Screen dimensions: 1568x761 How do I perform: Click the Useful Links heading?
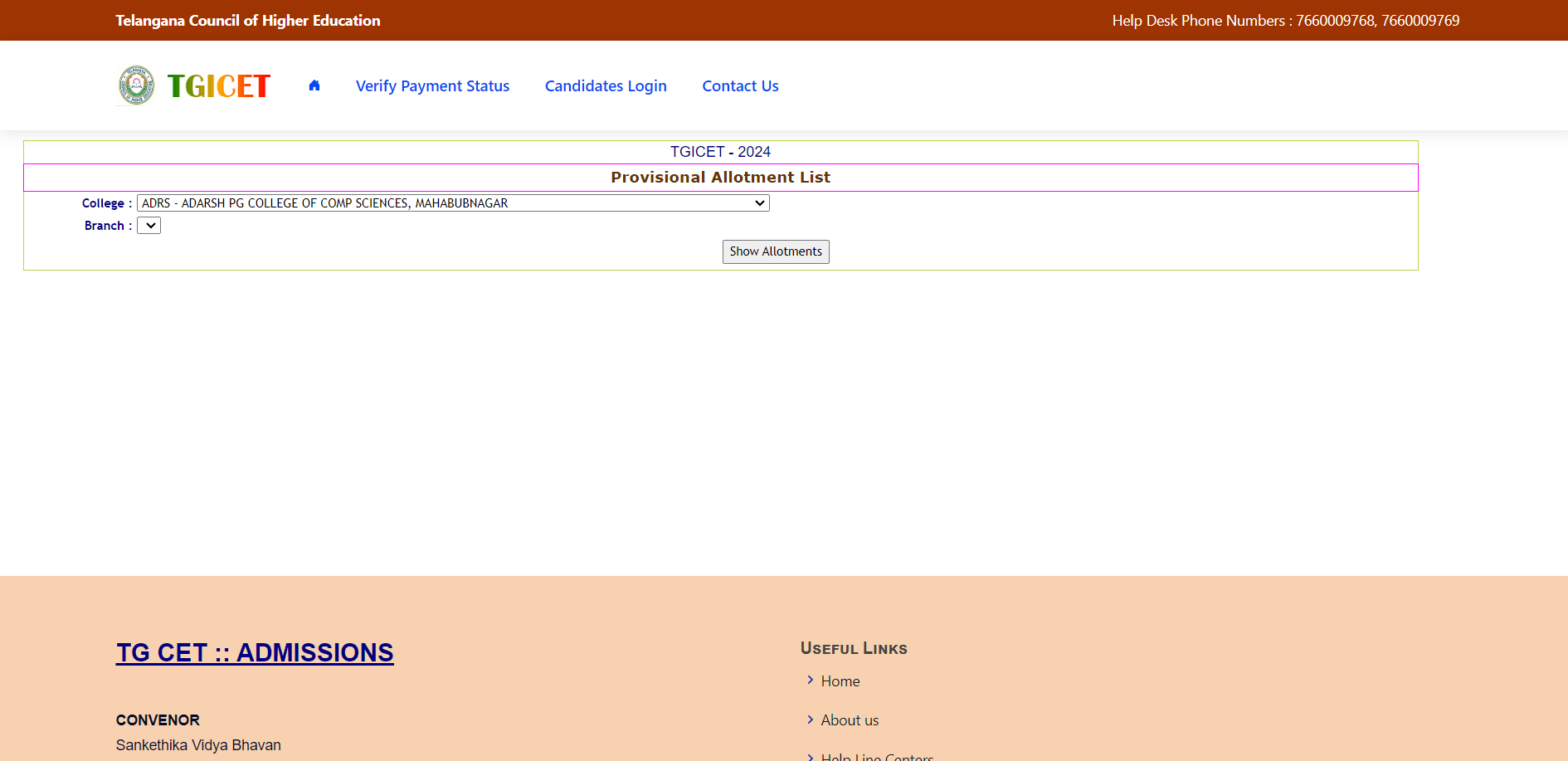point(854,649)
